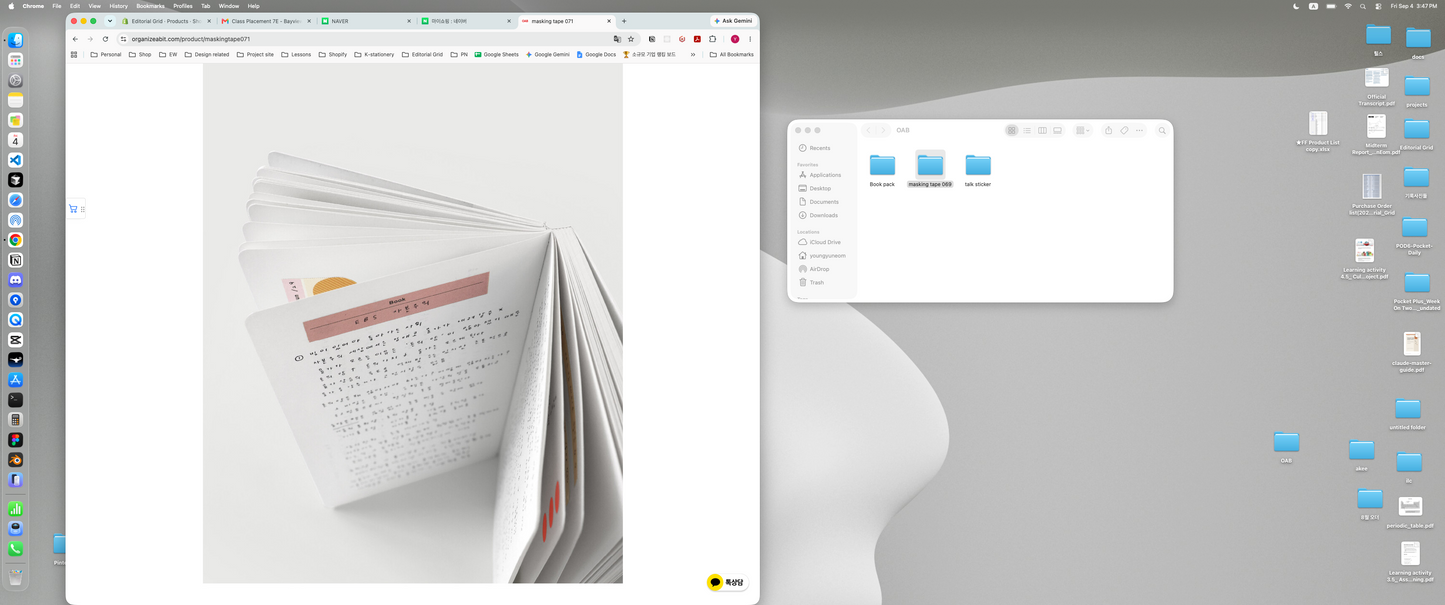The width and height of the screenshot is (1445, 605).
Task: Select the OAB folder on the desktop
Action: coord(1286,447)
